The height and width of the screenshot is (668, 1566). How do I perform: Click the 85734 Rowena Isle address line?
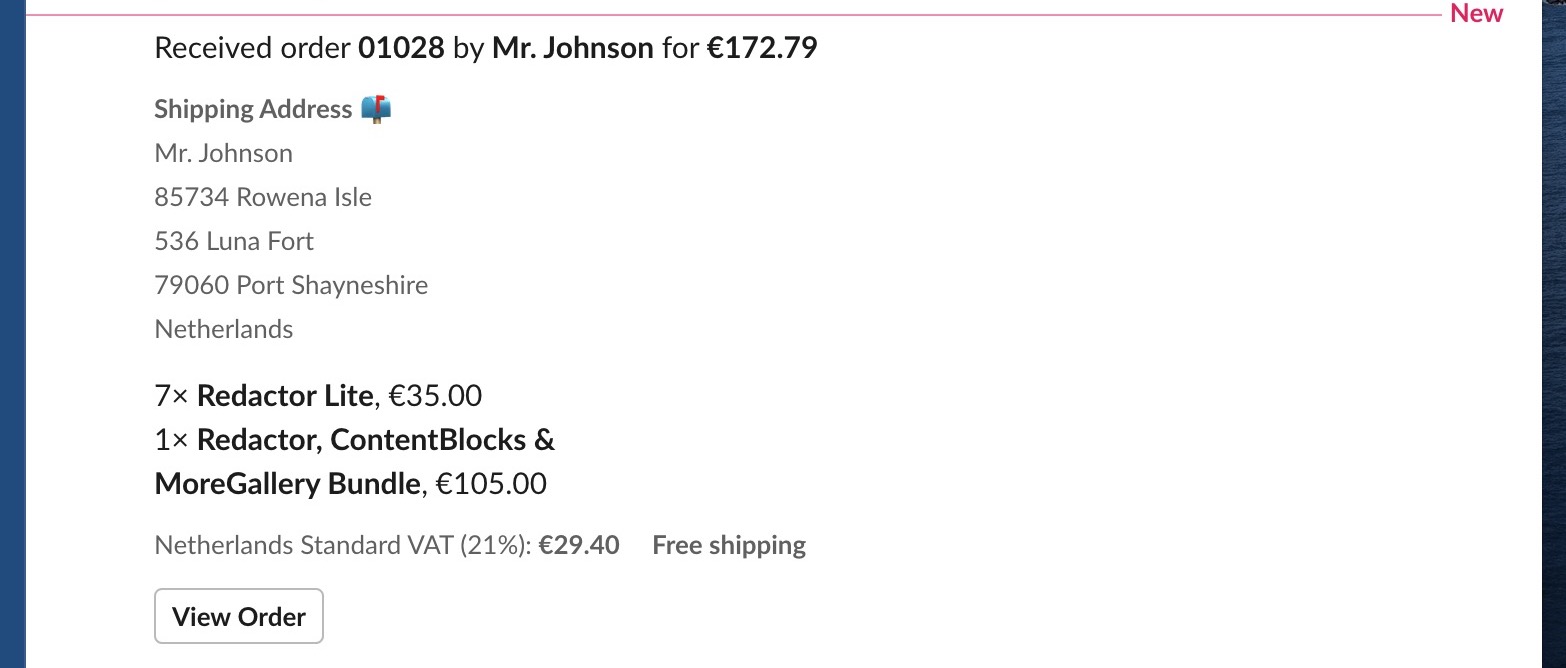coord(263,197)
